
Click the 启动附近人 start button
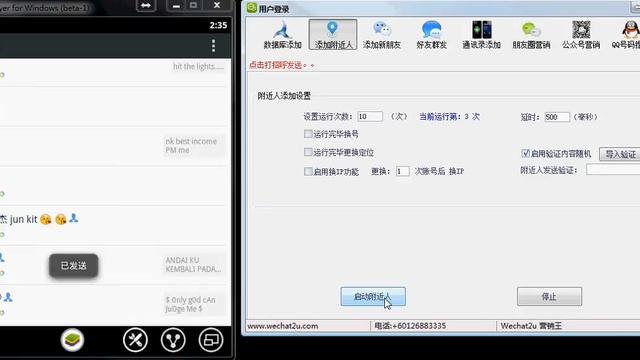[x=373, y=296]
